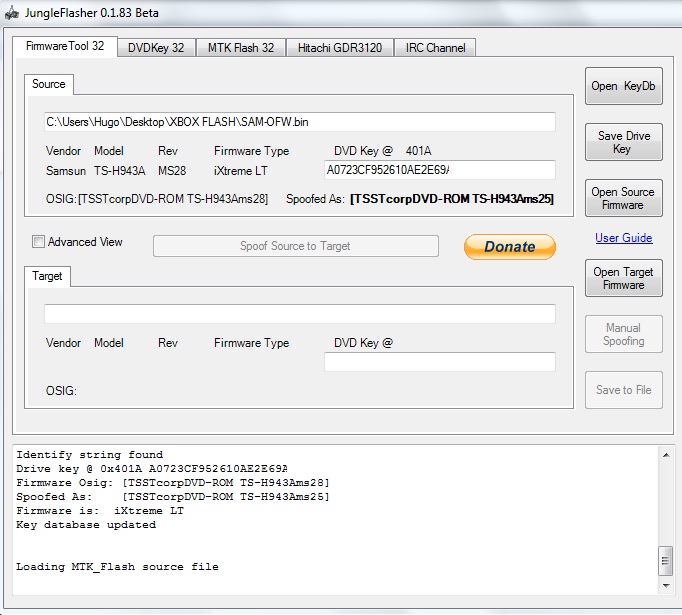
Task: Click 'Identify string found' log line
Action: pyautogui.click(x=90, y=455)
